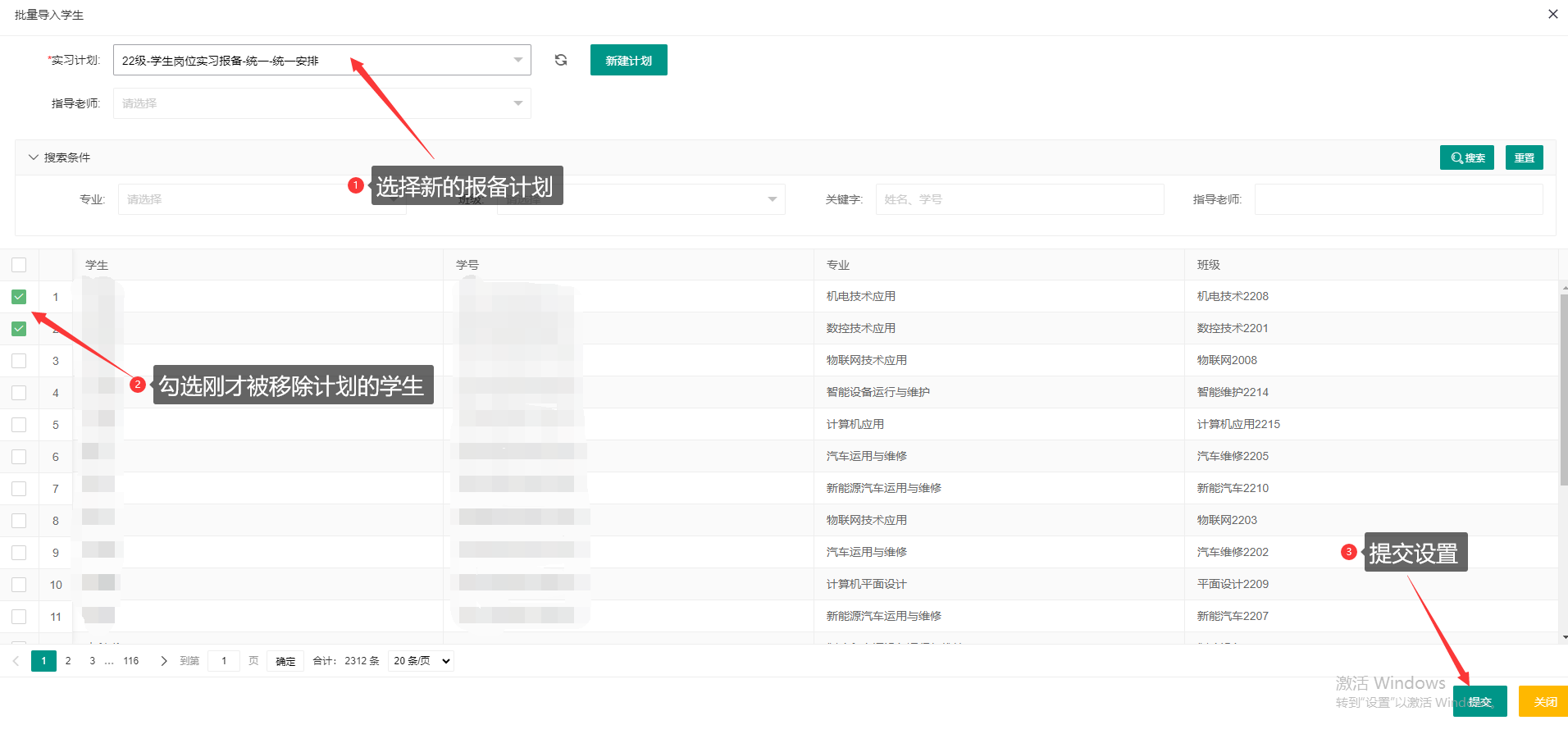Uncheck the row 1 student checkbox
Image resolution: width=1568 pixels, height=734 pixels.
click(19, 297)
